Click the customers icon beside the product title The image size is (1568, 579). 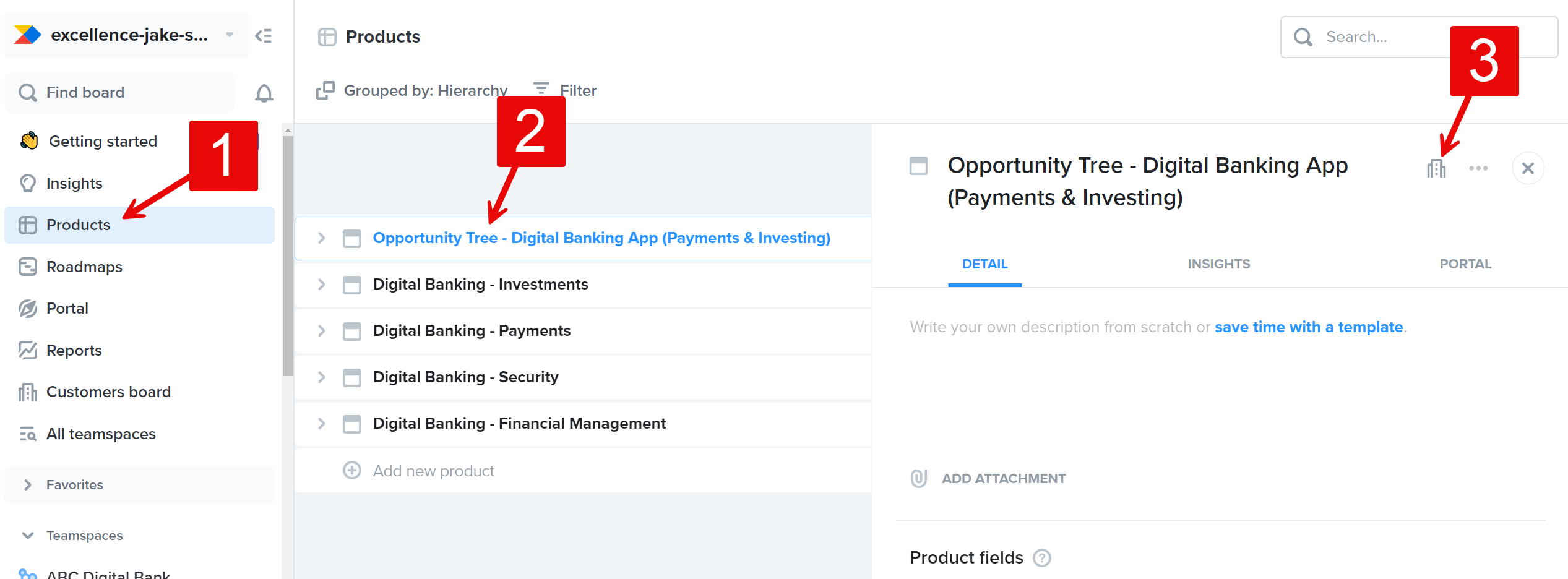click(1437, 168)
